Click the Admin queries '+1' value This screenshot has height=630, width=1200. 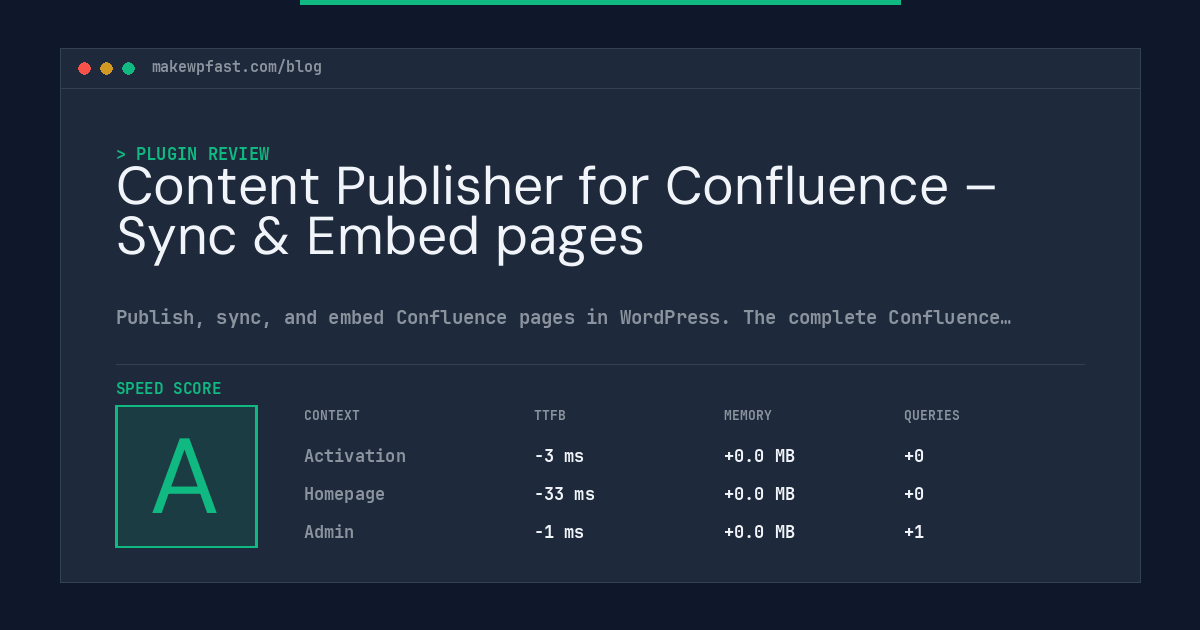(x=914, y=532)
